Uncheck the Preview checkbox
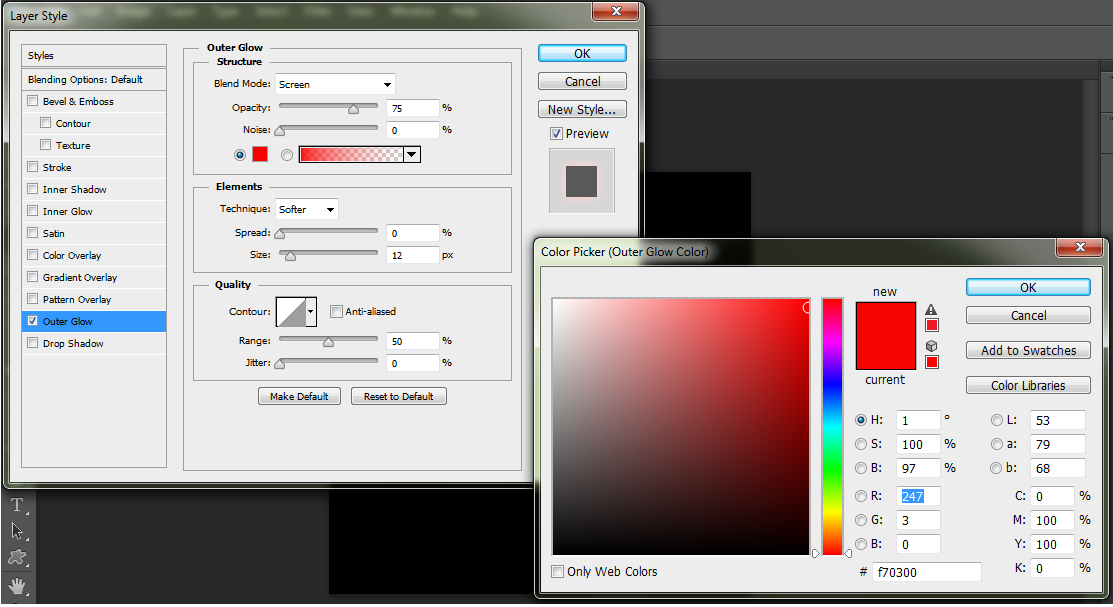Image resolution: width=1113 pixels, height=607 pixels. pyautogui.click(x=557, y=133)
